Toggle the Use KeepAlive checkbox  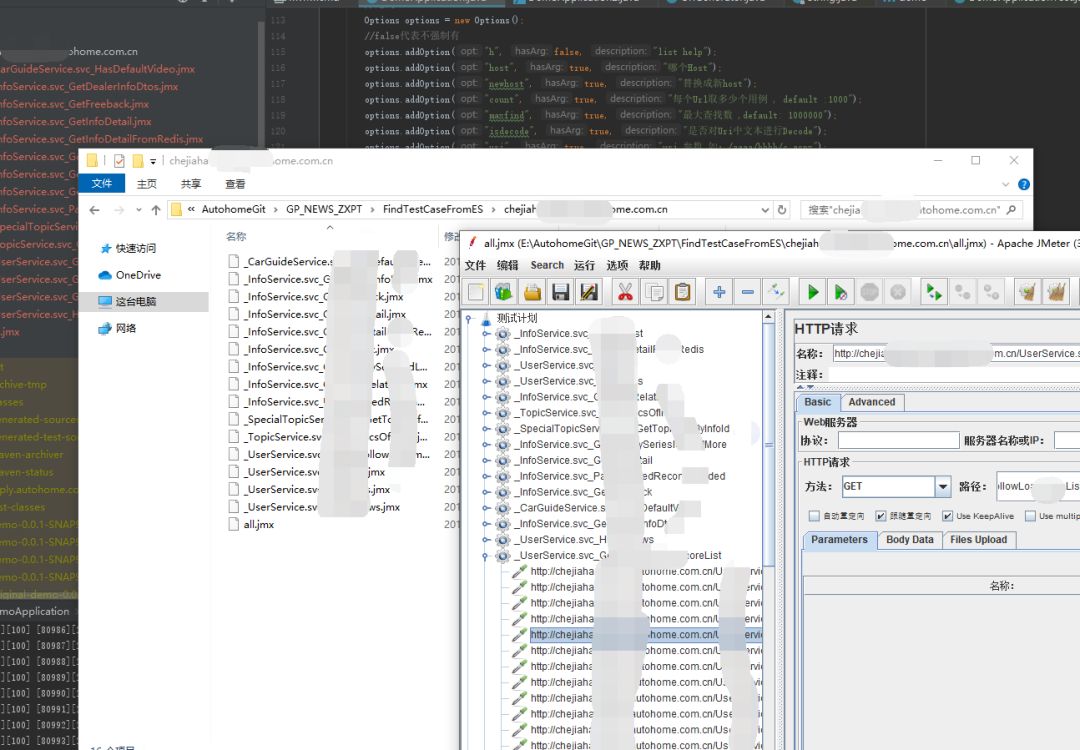[x=948, y=516]
